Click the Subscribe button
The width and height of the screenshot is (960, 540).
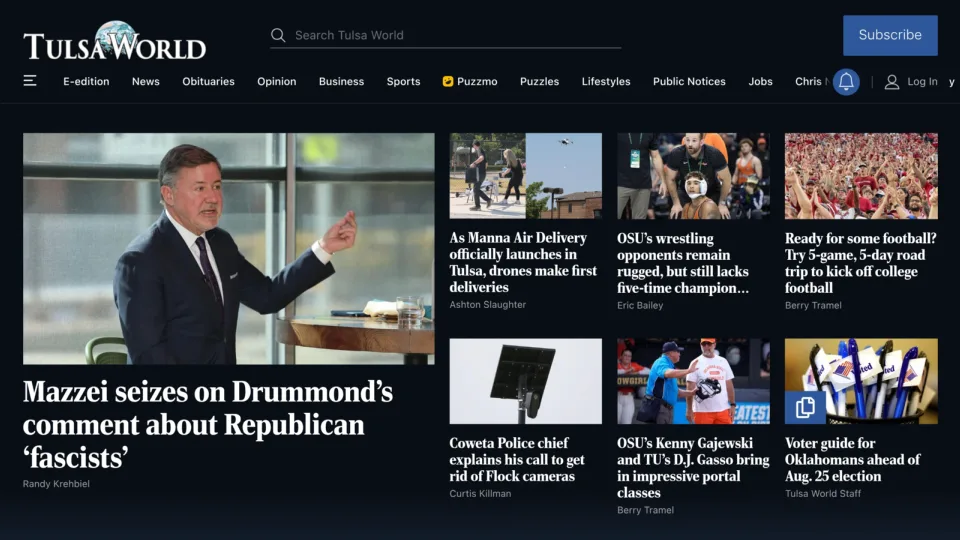click(890, 36)
